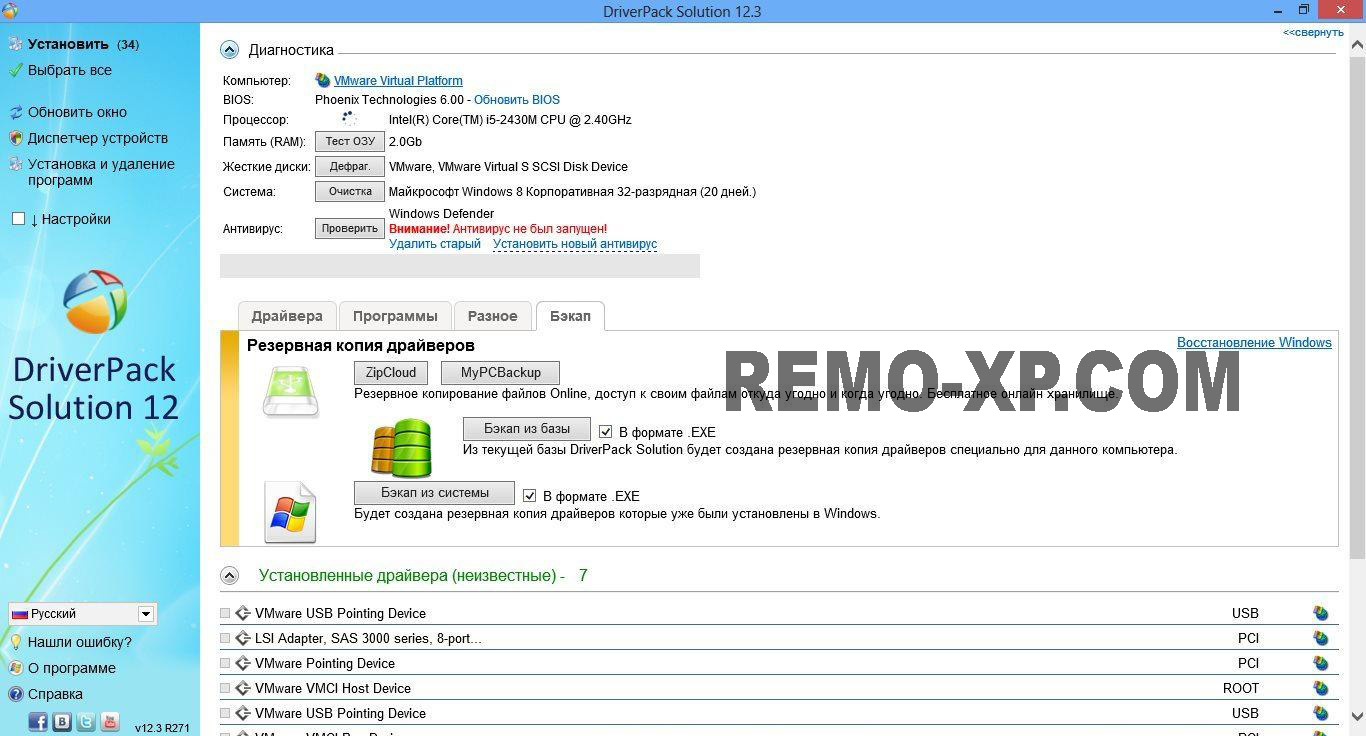Viewport: 1366px width, 736px height.
Task: Uncheck .EXE format next to Бэкап из базы
Action: point(606,432)
